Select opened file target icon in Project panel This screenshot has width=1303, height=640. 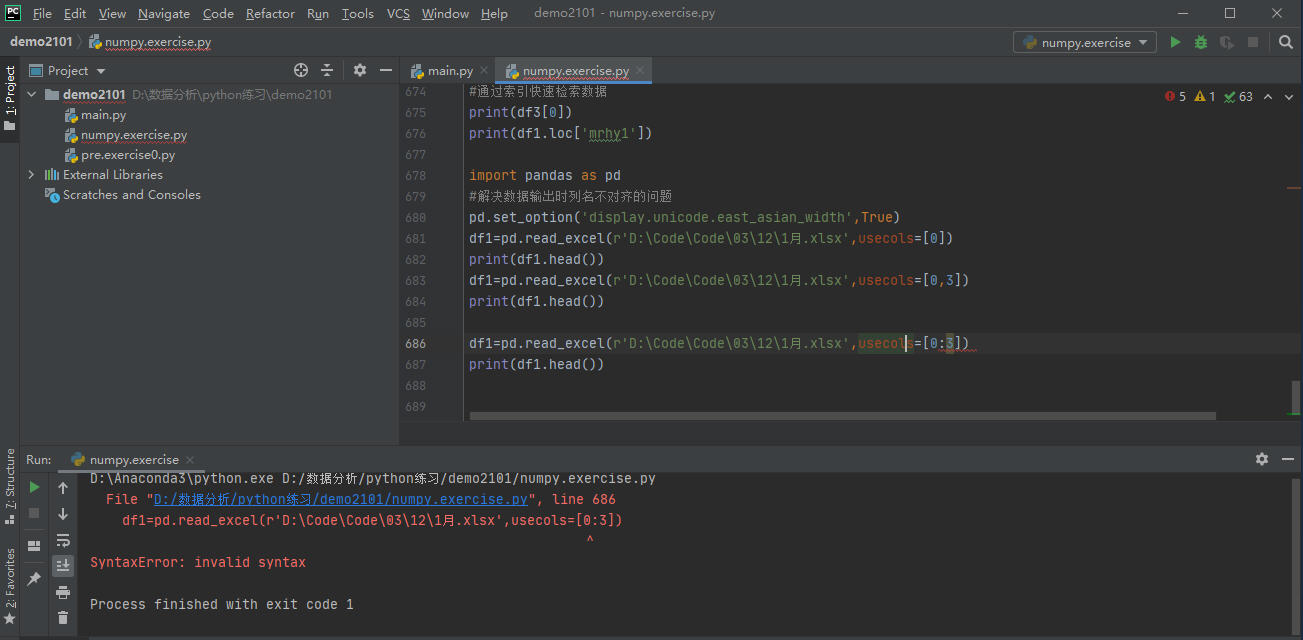tap(301, 70)
